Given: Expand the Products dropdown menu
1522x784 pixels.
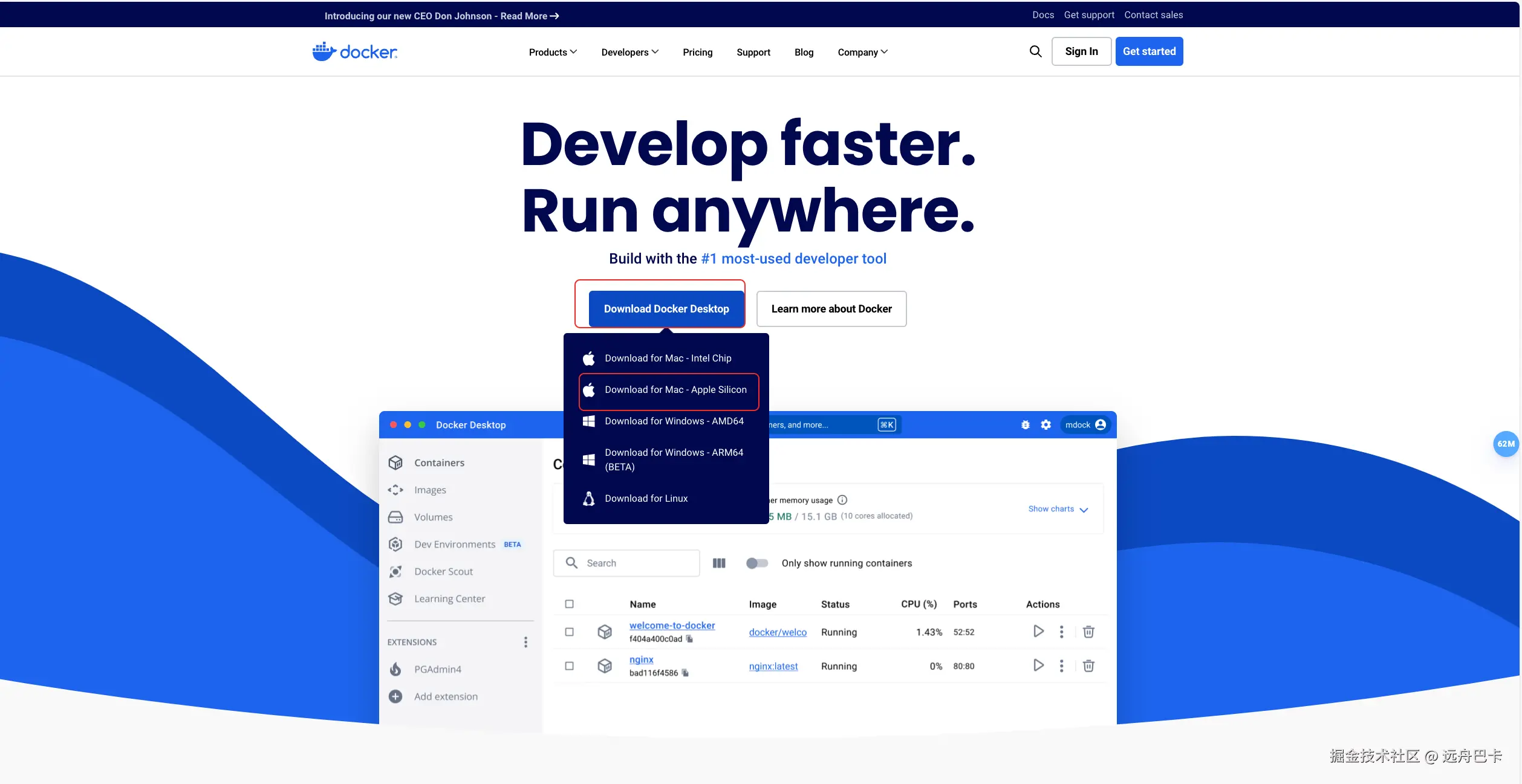Looking at the screenshot, I should [x=553, y=52].
